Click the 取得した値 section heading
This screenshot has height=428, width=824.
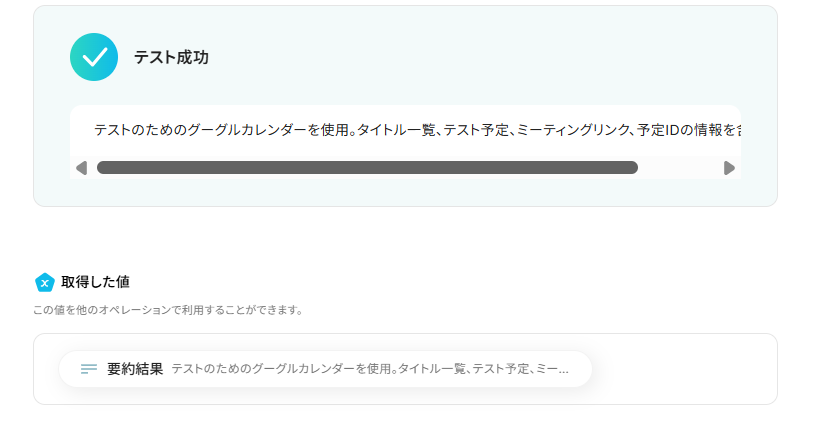(x=95, y=282)
